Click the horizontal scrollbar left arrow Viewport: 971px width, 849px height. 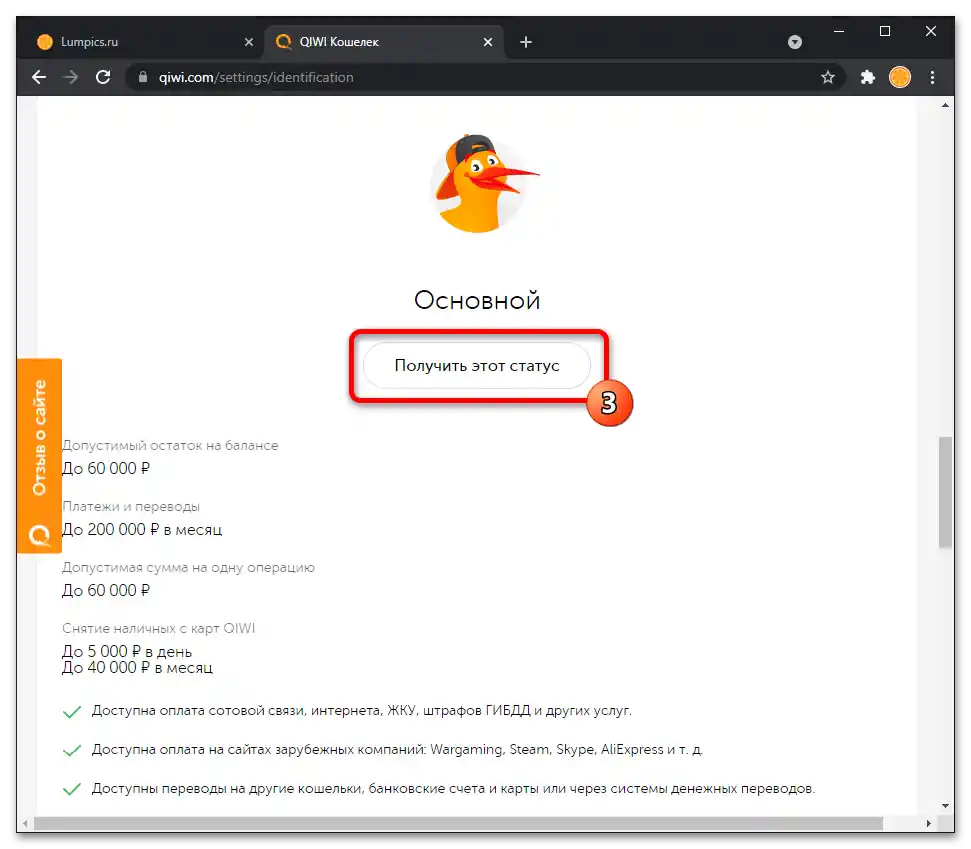point(25,823)
